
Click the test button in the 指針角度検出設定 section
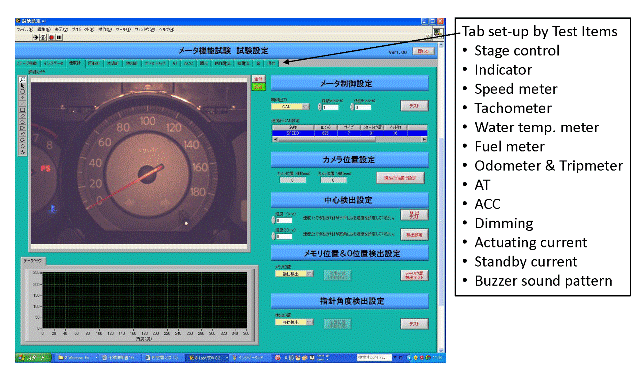pyautogui.click(x=414, y=324)
